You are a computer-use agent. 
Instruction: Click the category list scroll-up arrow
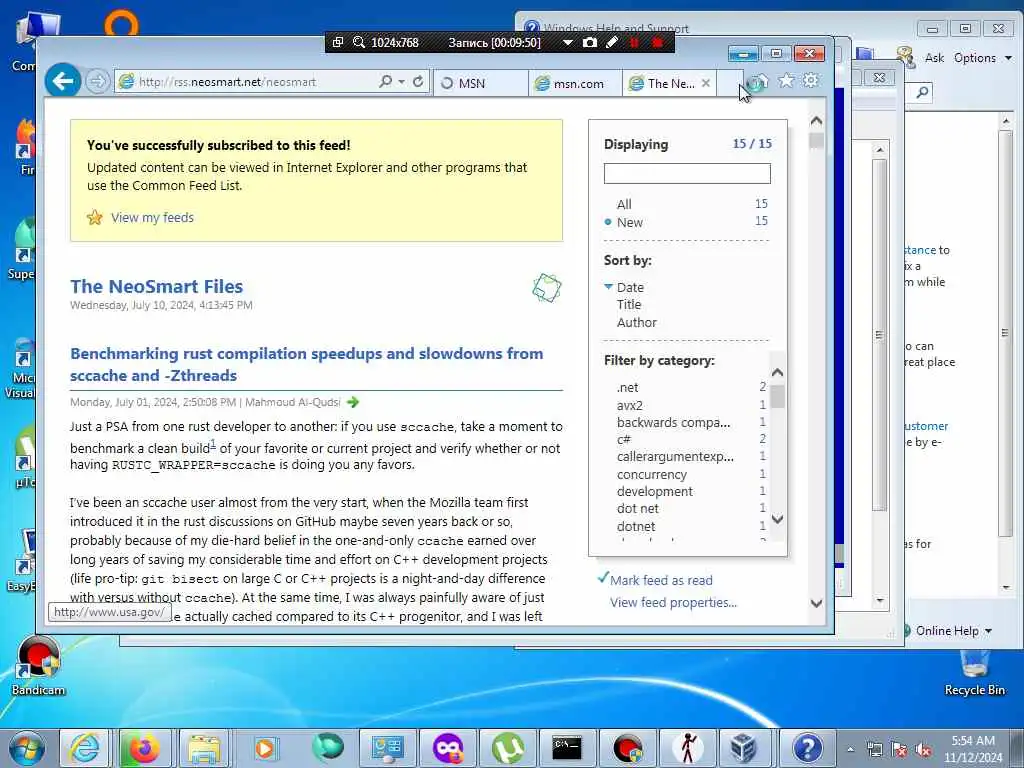pos(777,373)
